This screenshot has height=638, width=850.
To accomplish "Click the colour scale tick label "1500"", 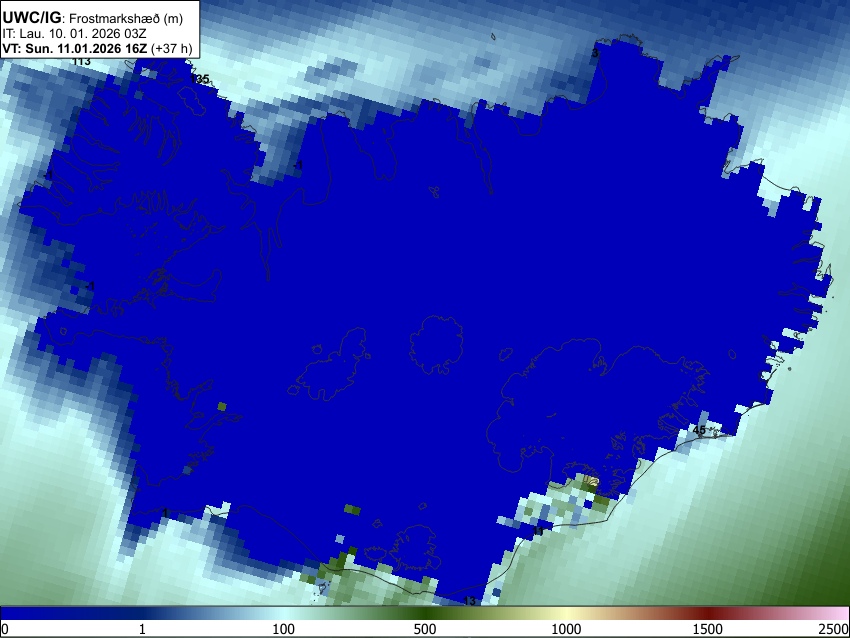I will tap(707, 629).
